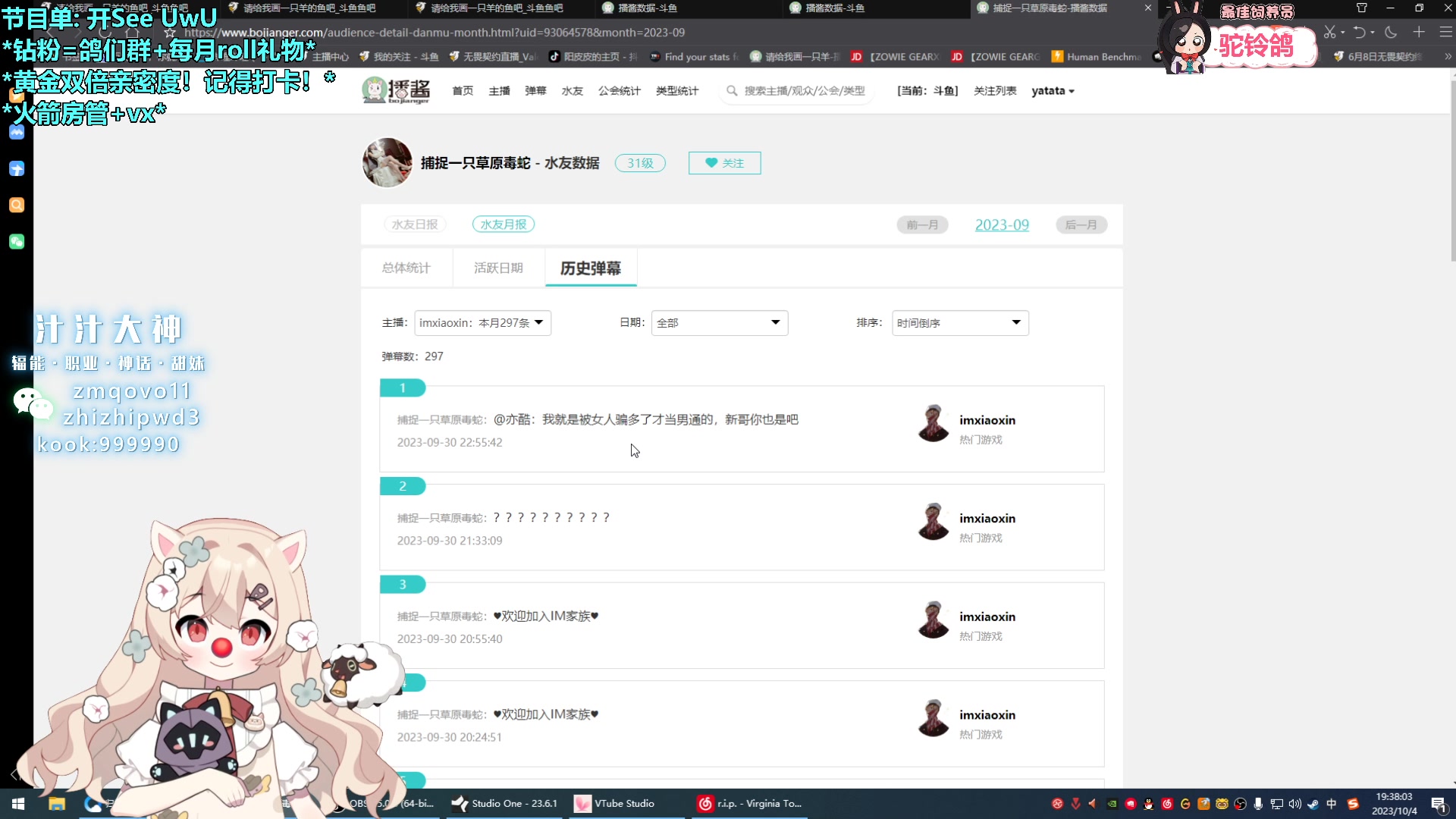
Task: Click the system tray volume icon
Action: tap(1294, 804)
